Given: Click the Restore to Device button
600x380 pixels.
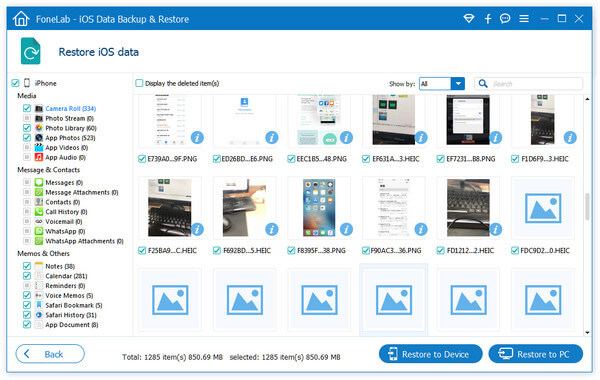Looking at the screenshot, I should 430,354.
